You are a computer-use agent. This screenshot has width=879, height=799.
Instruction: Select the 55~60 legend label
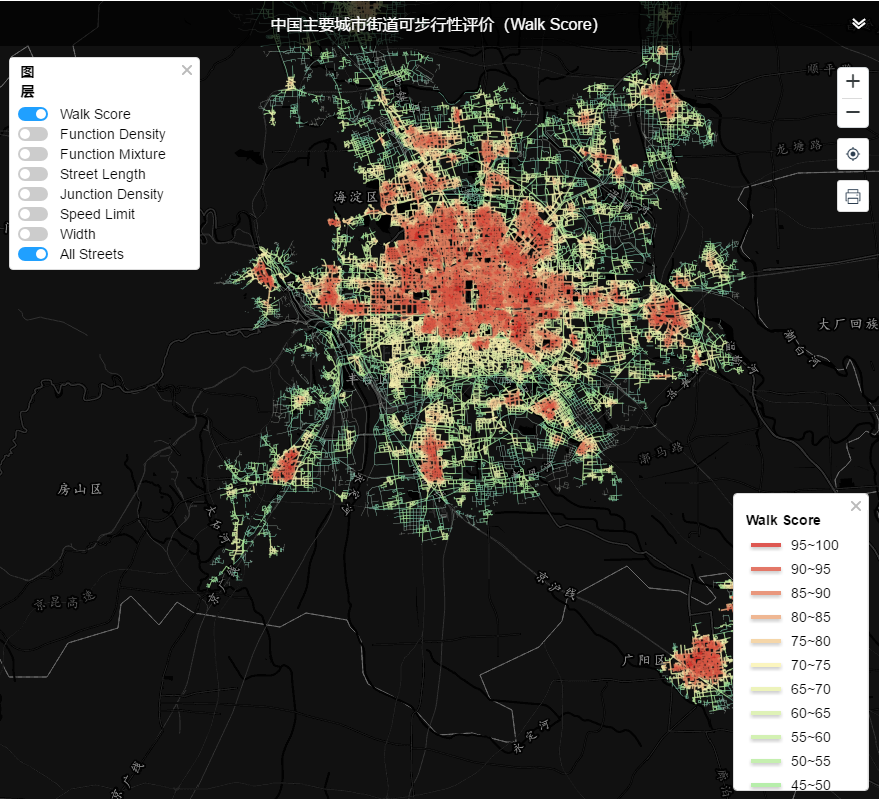(810, 737)
